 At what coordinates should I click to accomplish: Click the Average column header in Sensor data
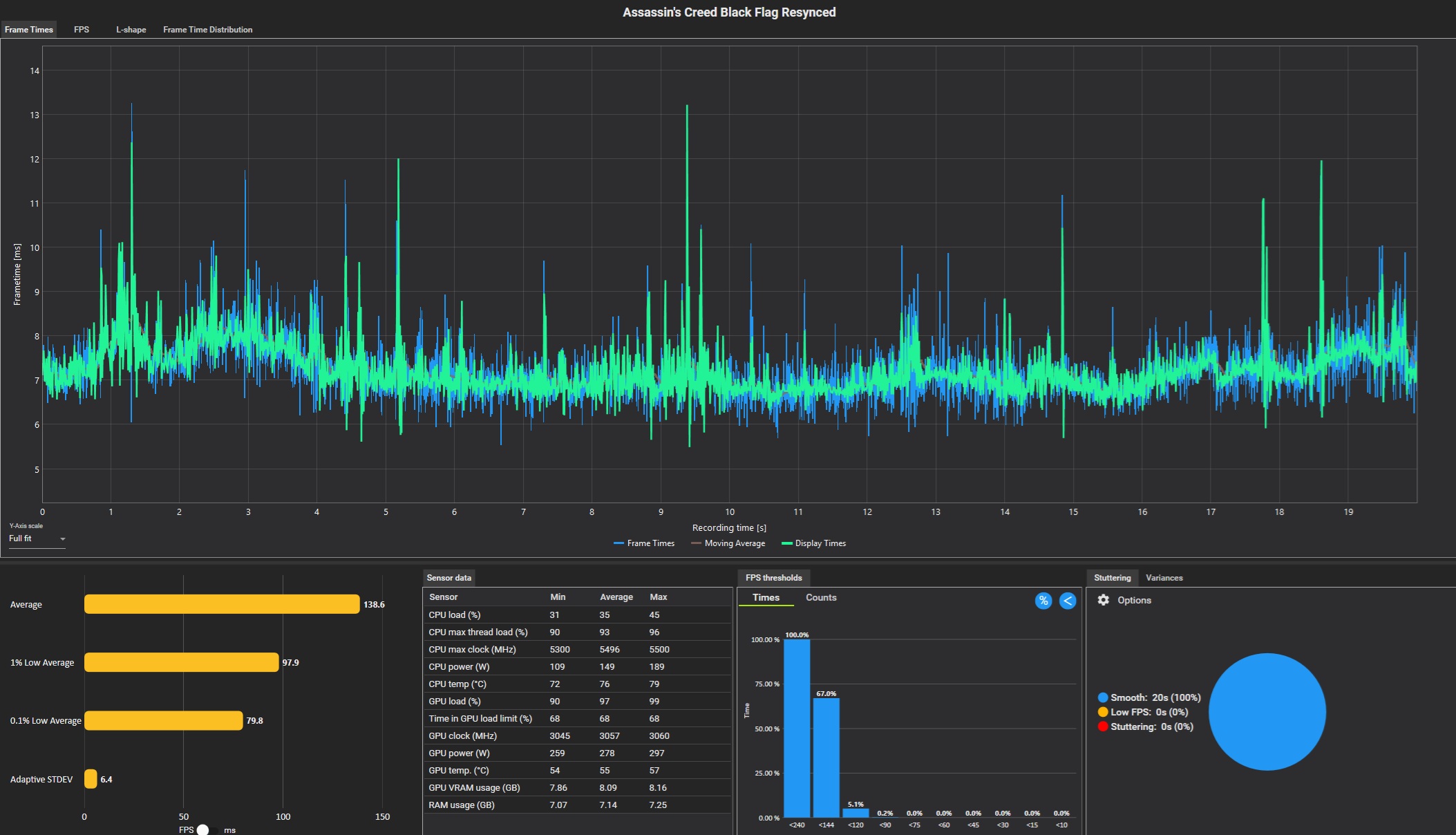616,597
